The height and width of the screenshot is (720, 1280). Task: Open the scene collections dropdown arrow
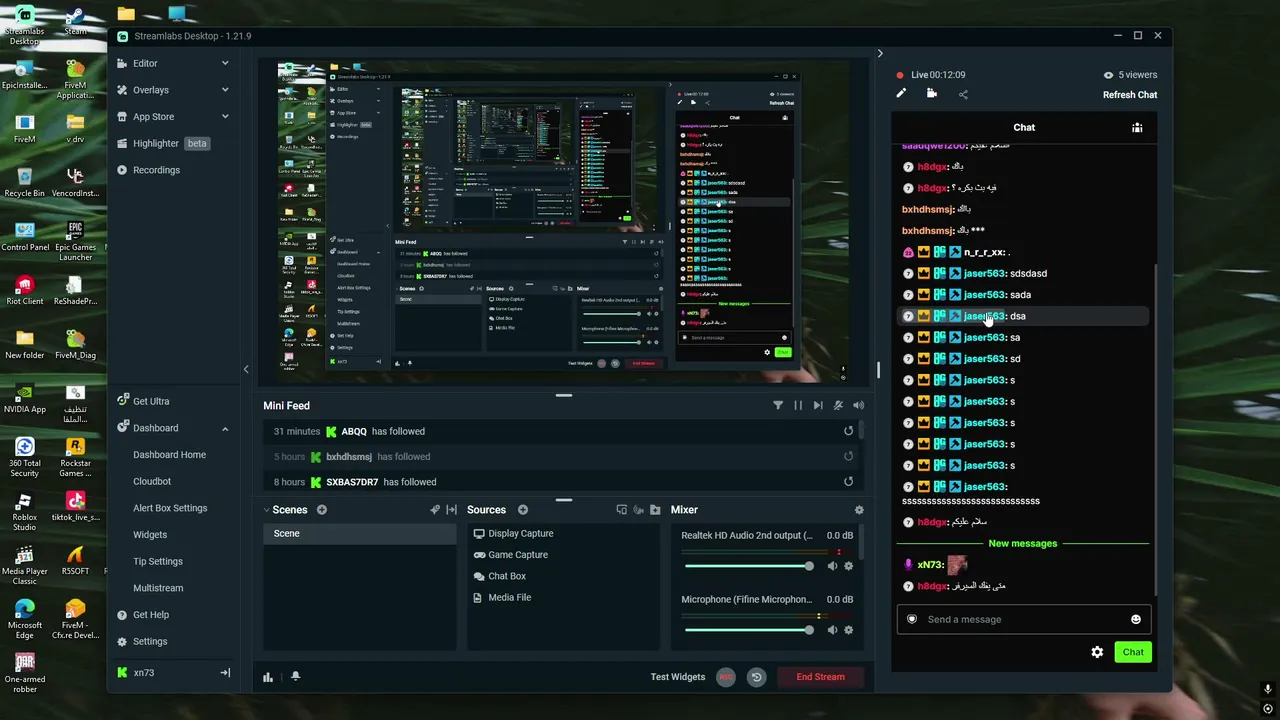[x=267, y=510]
